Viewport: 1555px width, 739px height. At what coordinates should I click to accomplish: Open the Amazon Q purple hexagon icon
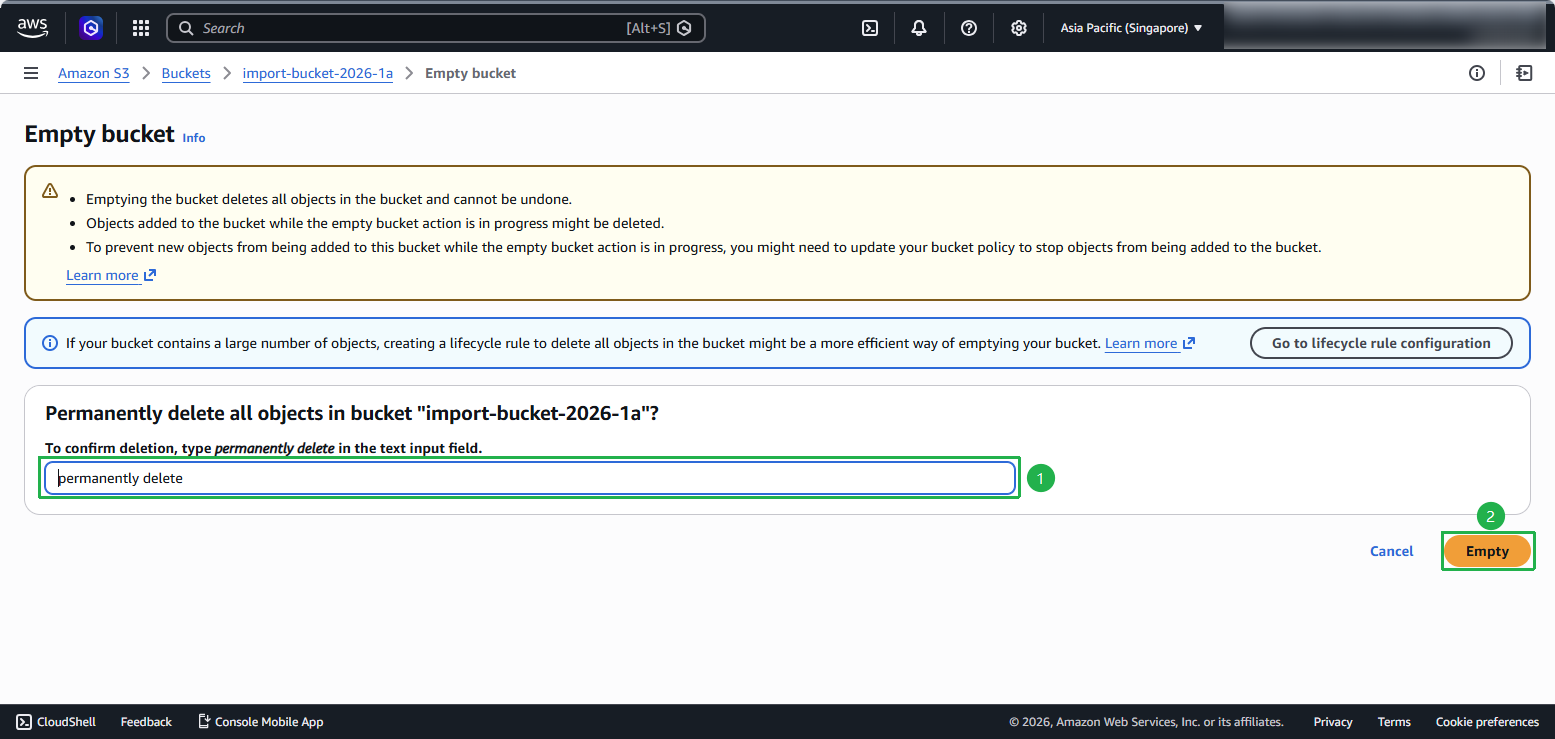pos(92,28)
